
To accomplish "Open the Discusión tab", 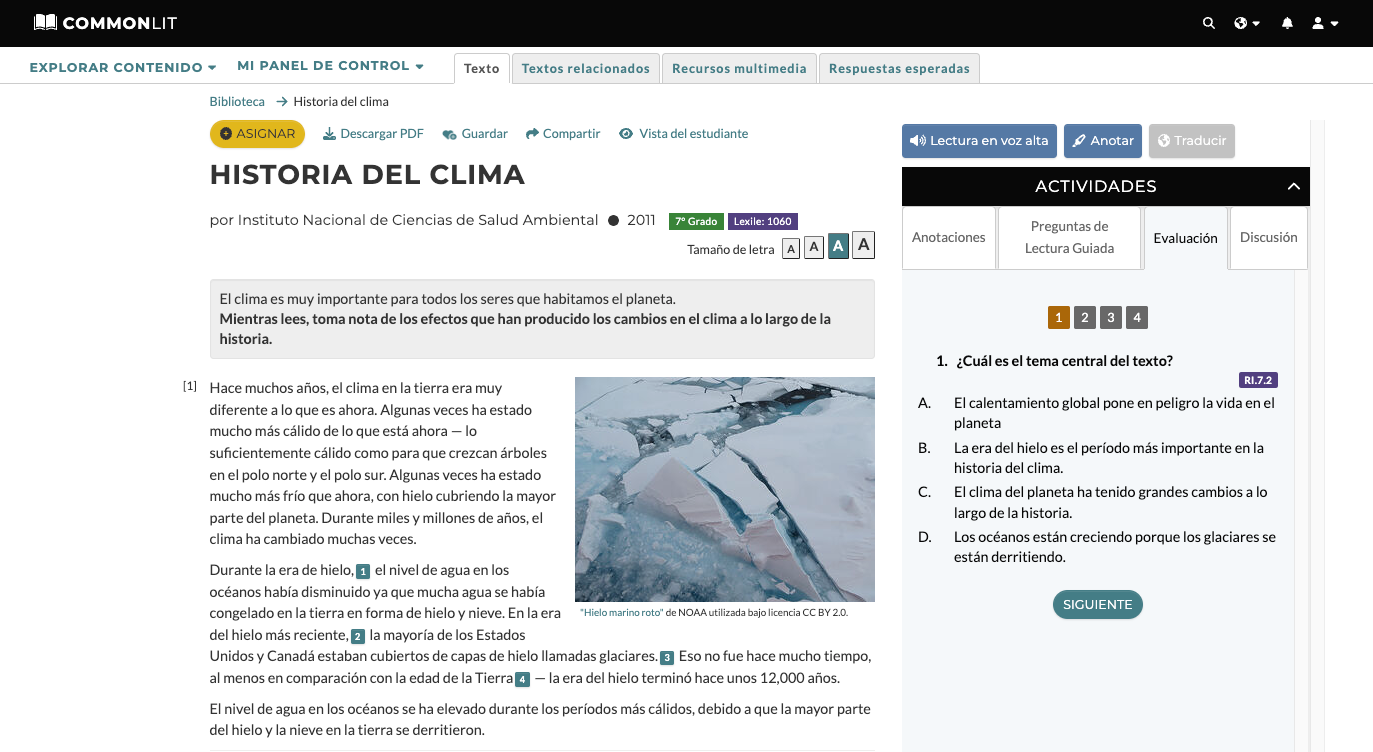I will (x=1268, y=238).
